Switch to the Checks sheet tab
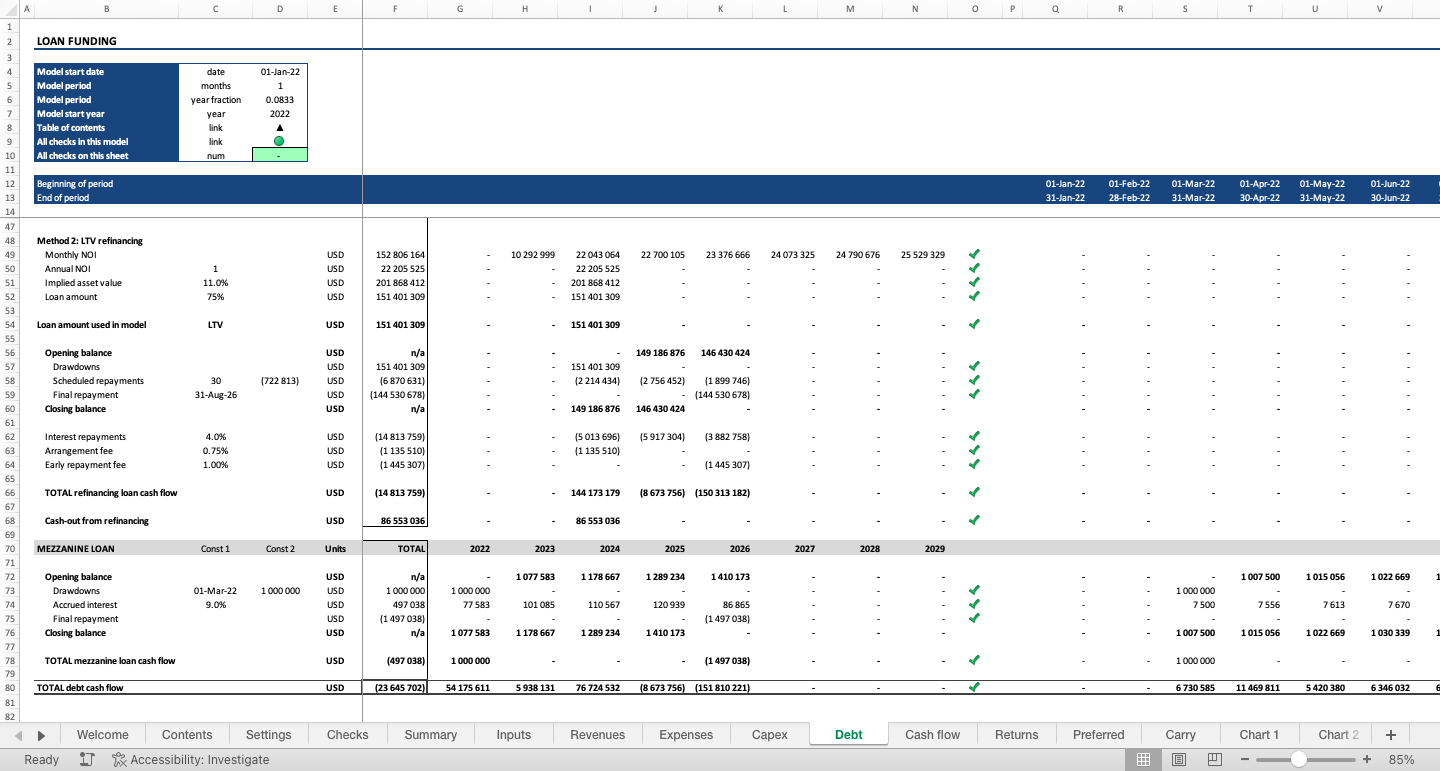The image size is (1440, 771). [347, 734]
